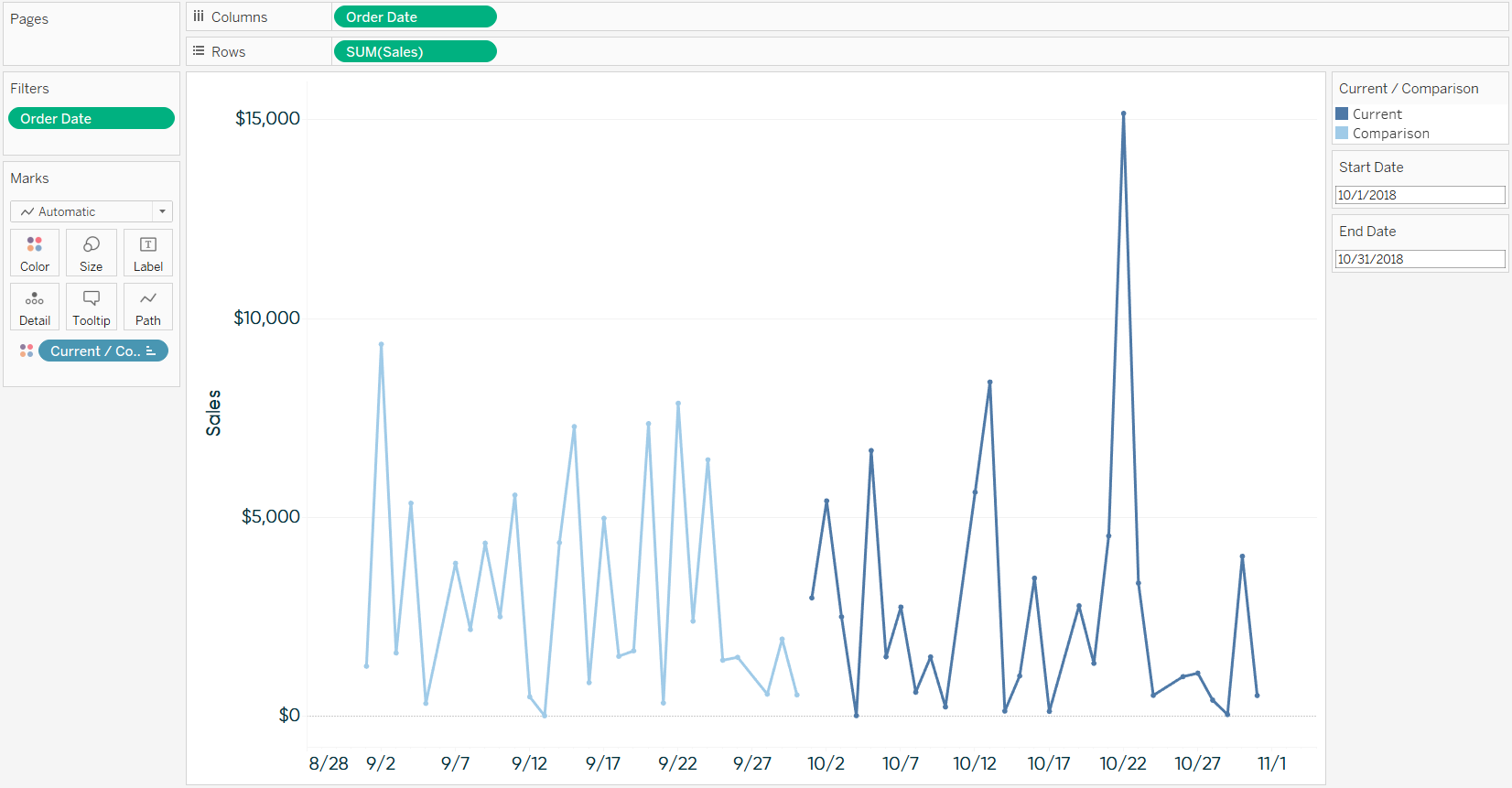Click the Order Date filter pill
Image resolution: width=1512 pixels, height=788 pixels.
pyautogui.click(x=92, y=119)
